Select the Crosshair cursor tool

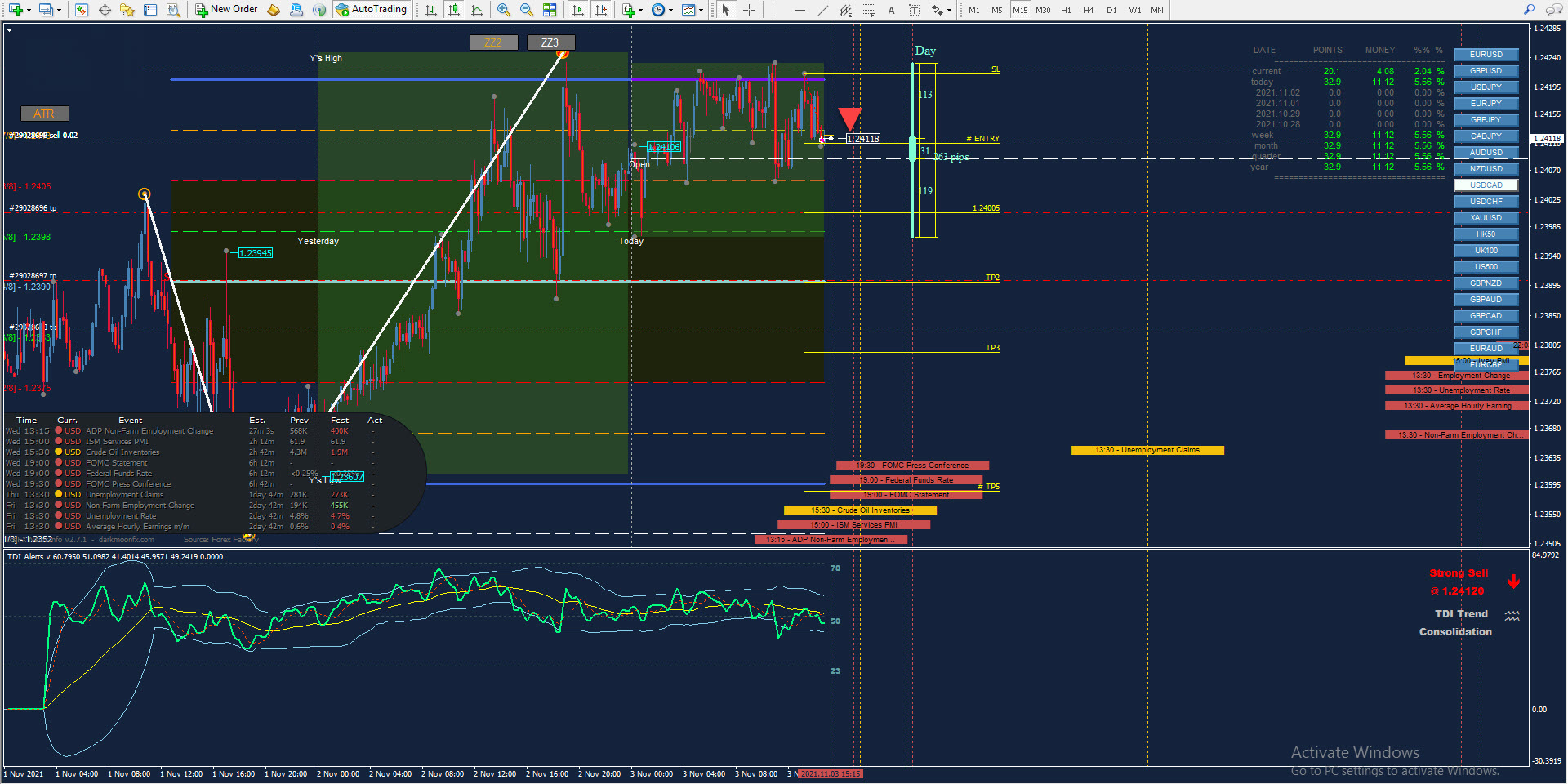(749, 10)
